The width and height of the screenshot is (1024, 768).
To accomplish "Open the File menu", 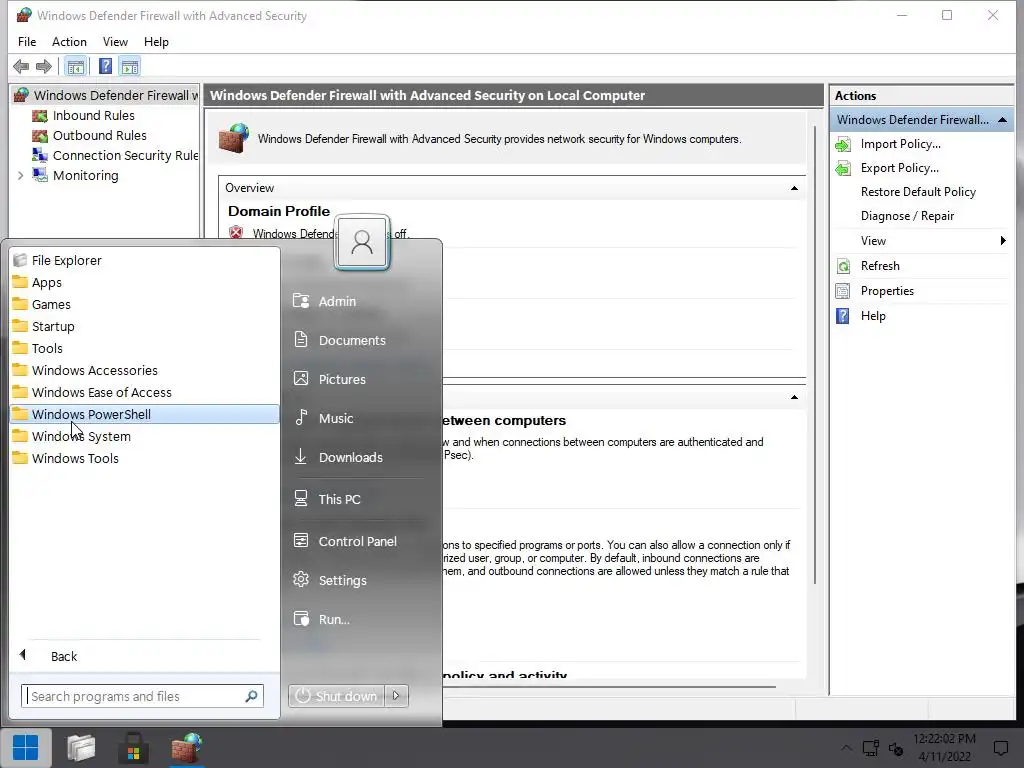I will point(27,42).
